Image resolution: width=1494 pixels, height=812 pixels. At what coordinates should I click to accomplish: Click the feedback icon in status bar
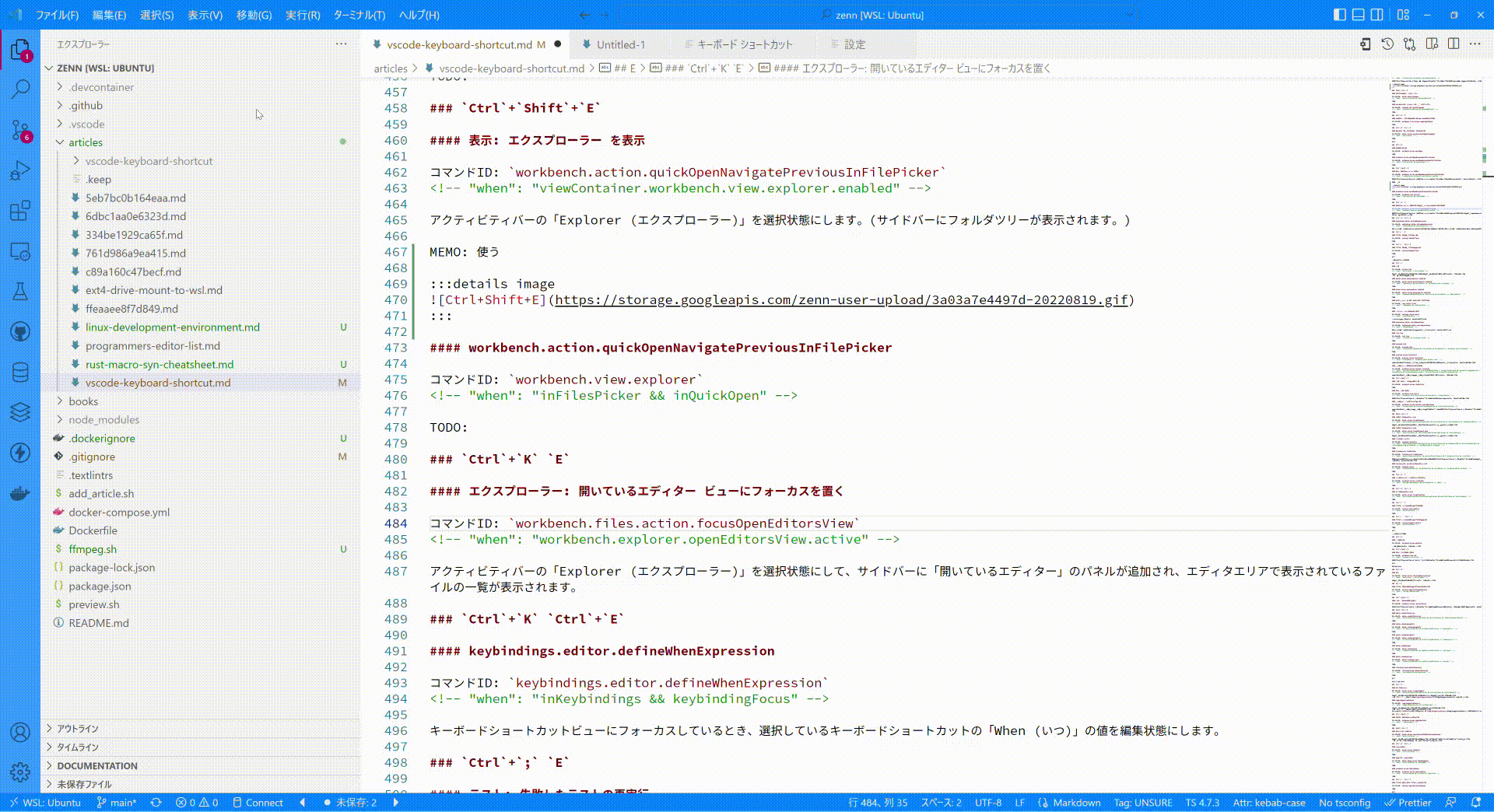1450,803
